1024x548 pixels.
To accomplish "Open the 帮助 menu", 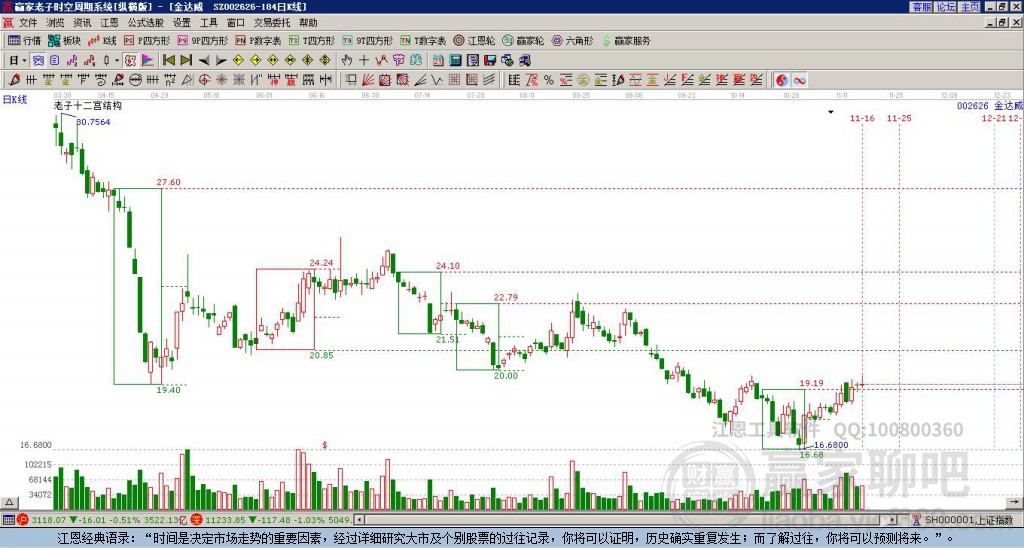I will pos(308,23).
